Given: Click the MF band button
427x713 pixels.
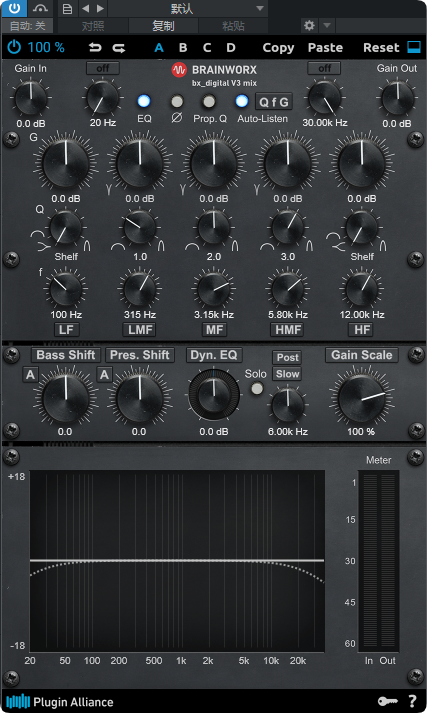Looking at the screenshot, I should pos(214,330).
